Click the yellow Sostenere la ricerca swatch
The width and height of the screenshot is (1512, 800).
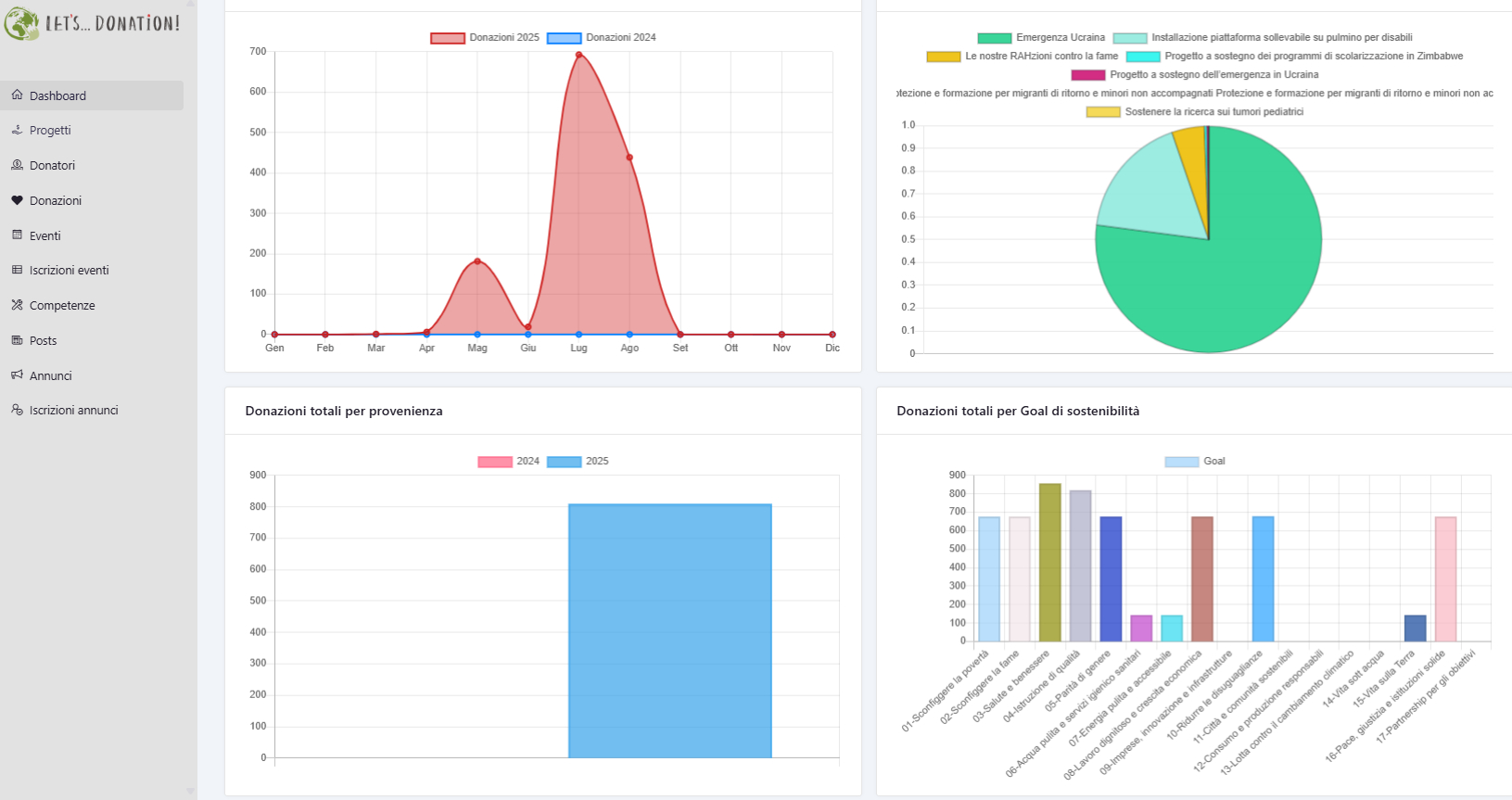[1102, 112]
